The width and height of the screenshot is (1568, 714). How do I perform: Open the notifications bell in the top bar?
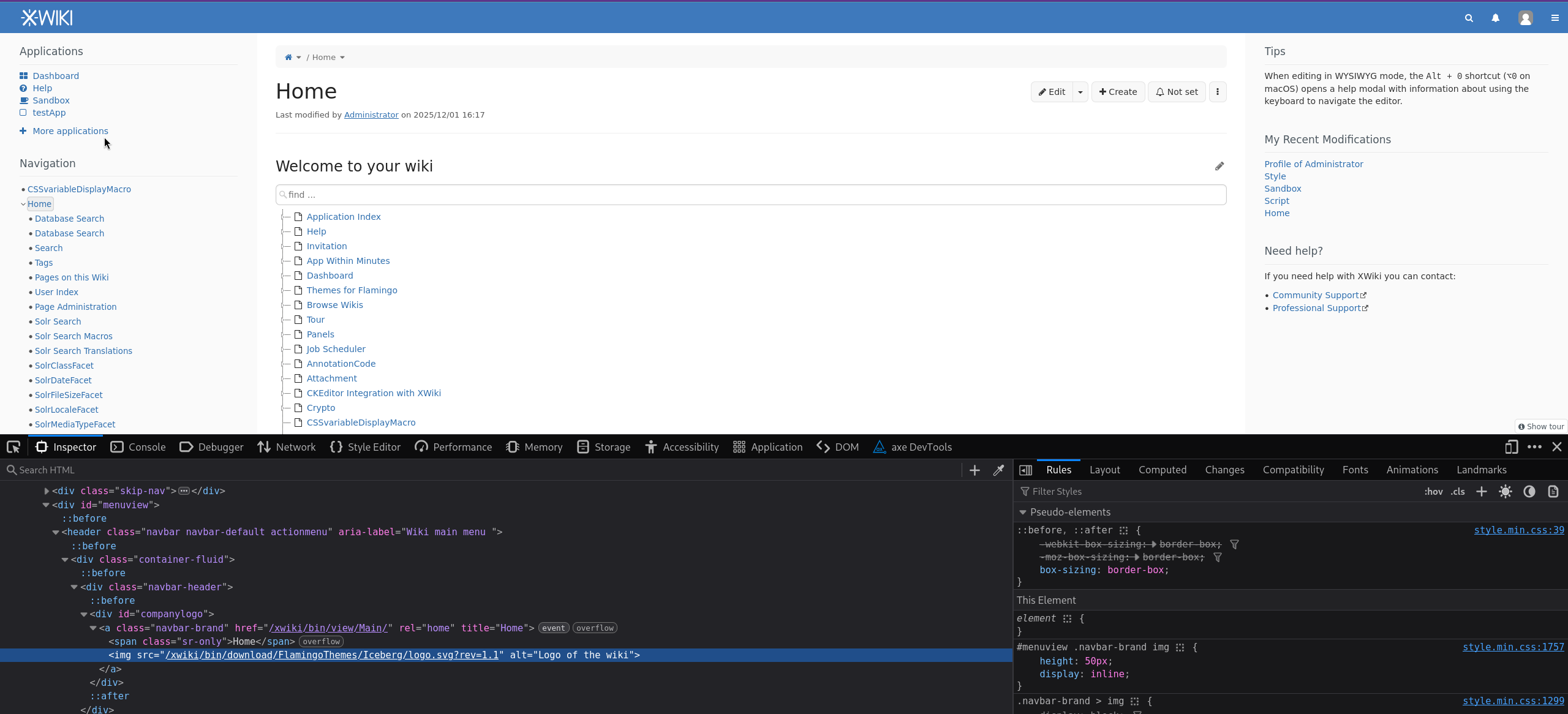pyautogui.click(x=1495, y=18)
